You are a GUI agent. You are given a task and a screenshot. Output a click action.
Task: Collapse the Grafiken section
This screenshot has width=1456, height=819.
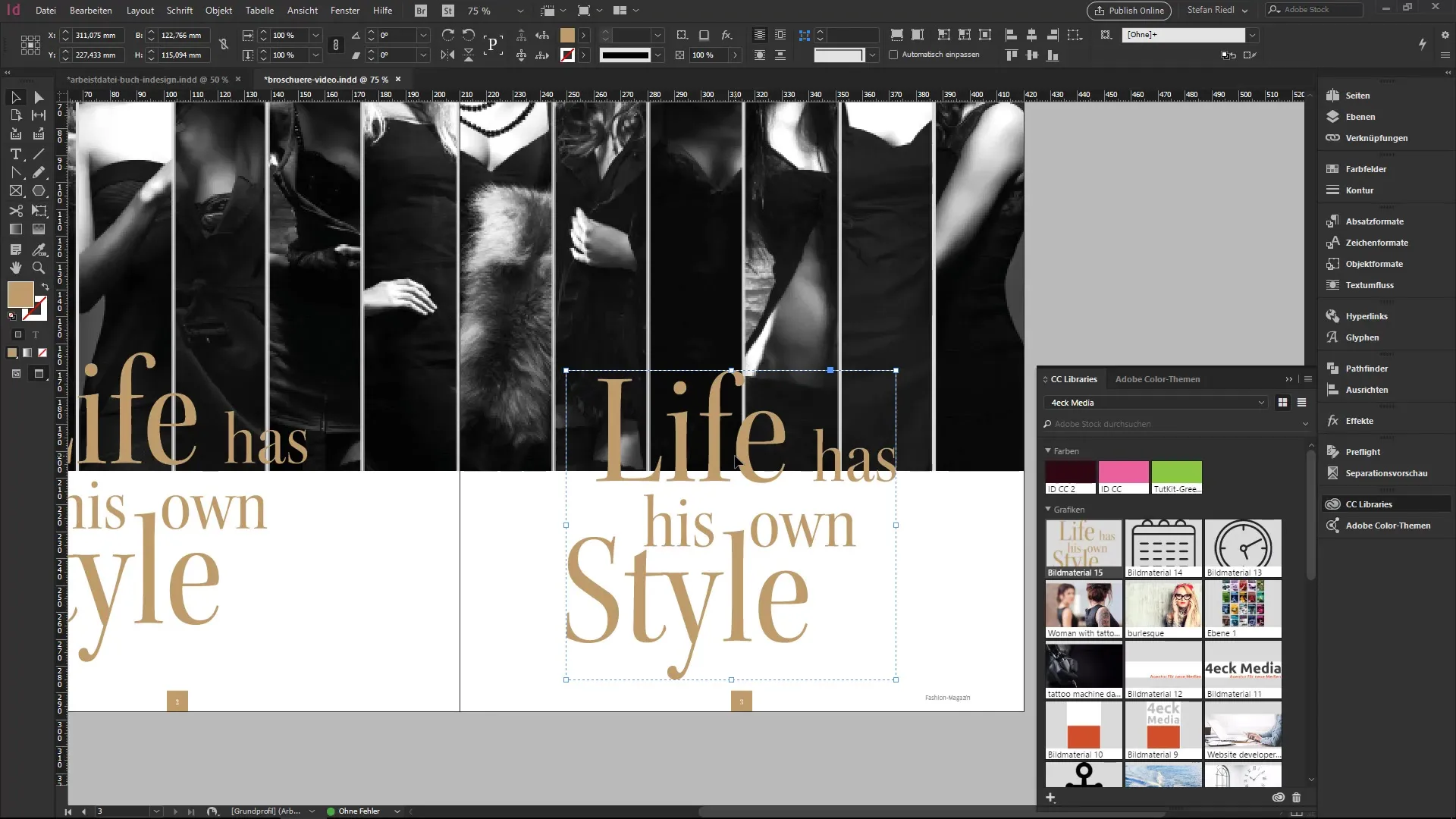click(1048, 510)
